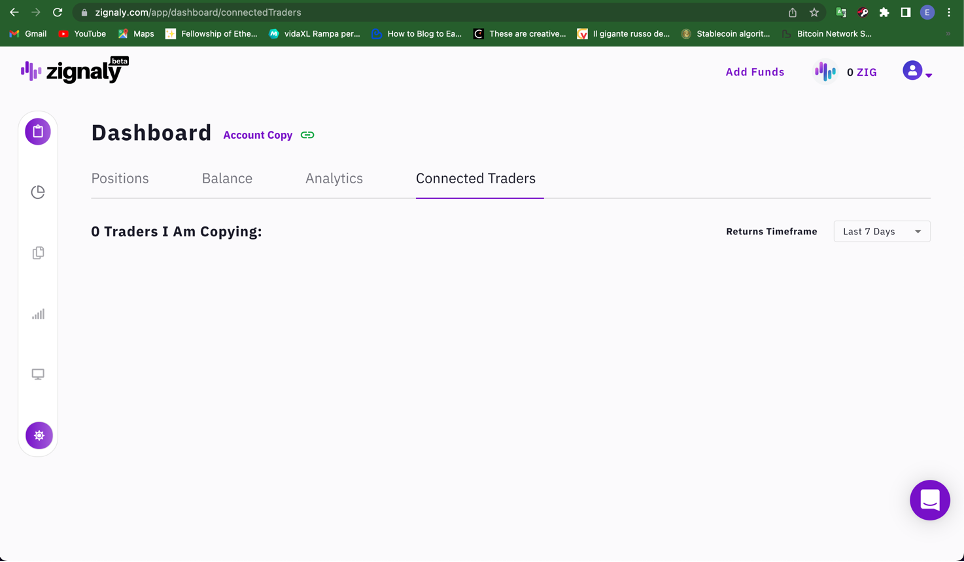Screen dimensions: 964x562
Task: Switch to the Analytics tab
Action: [x=334, y=178]
